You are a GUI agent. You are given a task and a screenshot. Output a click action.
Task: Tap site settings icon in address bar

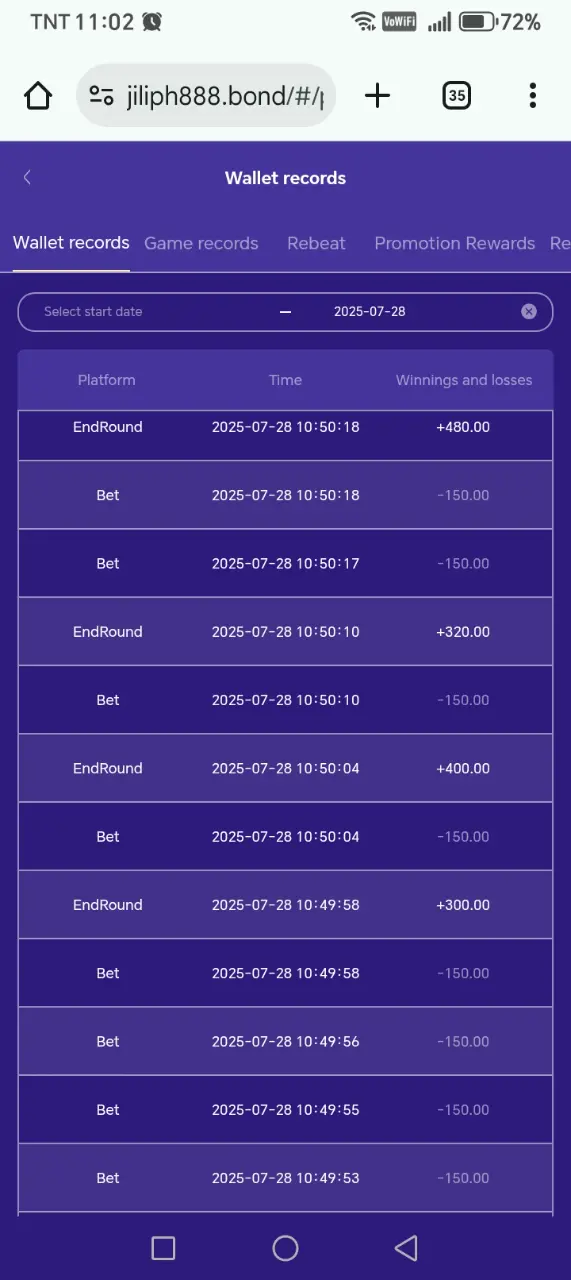click(101, 96)
